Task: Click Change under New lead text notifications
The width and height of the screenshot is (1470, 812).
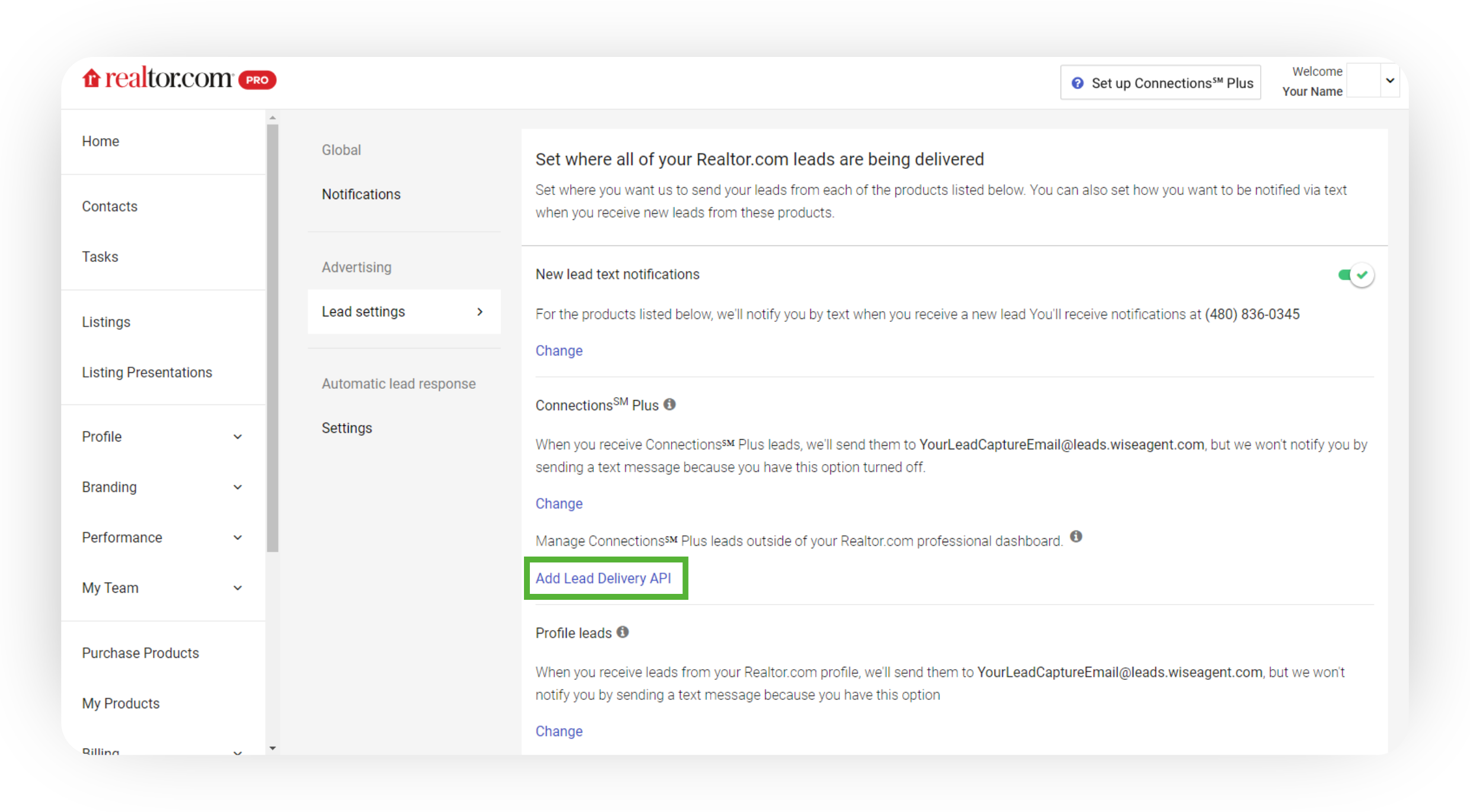Action: click(x=559, y=350)
